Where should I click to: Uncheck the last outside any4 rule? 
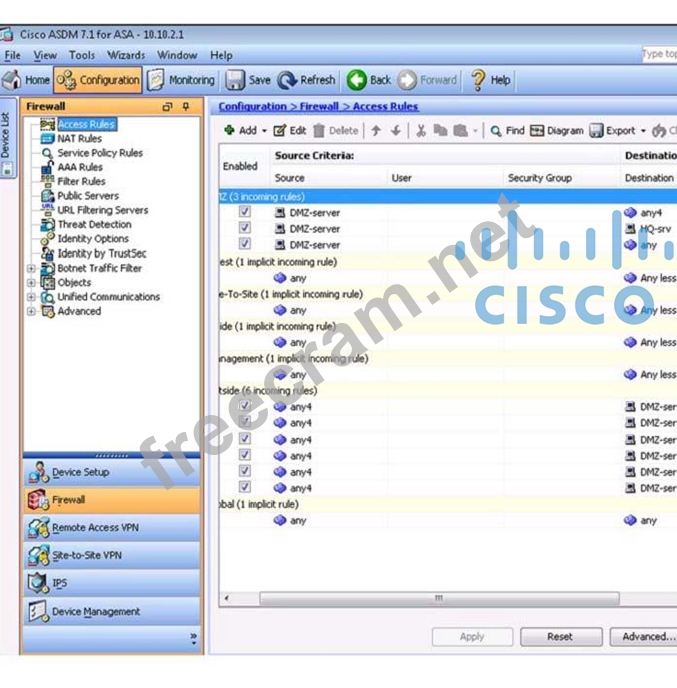245,488
